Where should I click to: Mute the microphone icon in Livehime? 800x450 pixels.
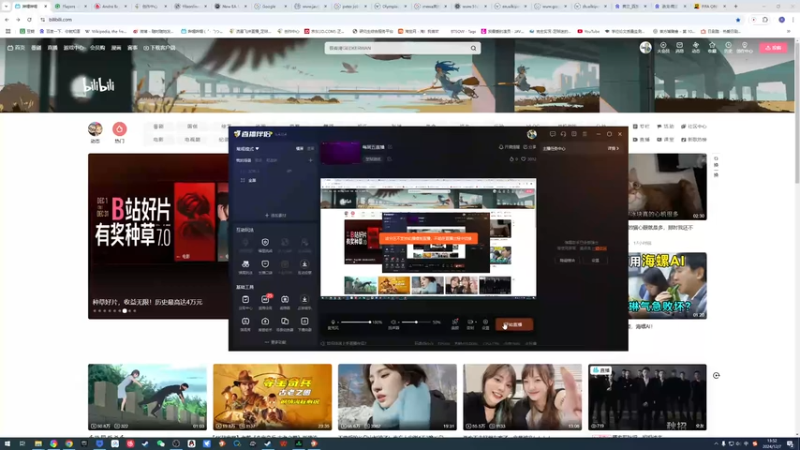click(x=333, y=322)
